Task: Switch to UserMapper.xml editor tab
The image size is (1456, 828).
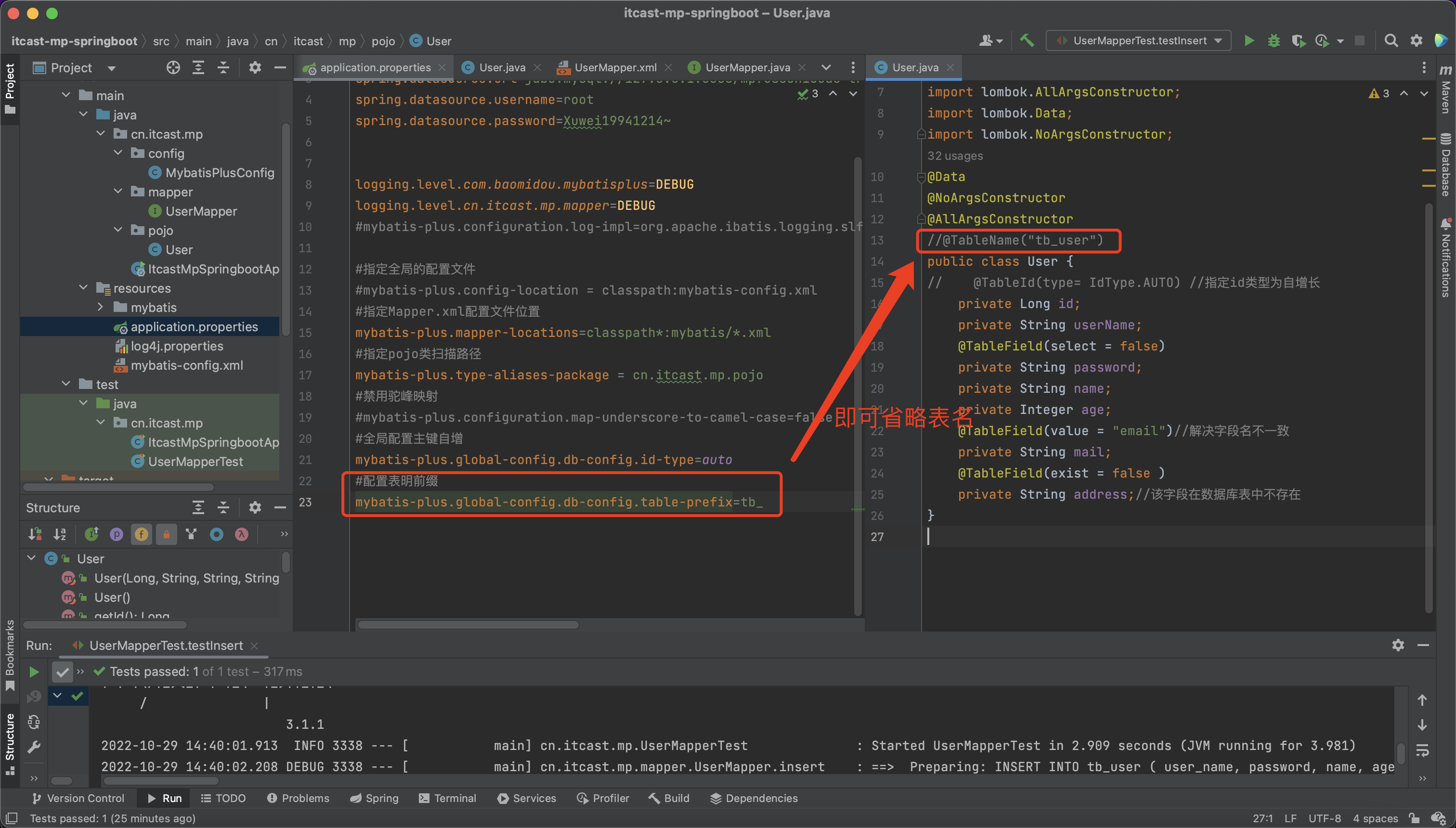Action: tap(614, 68)
